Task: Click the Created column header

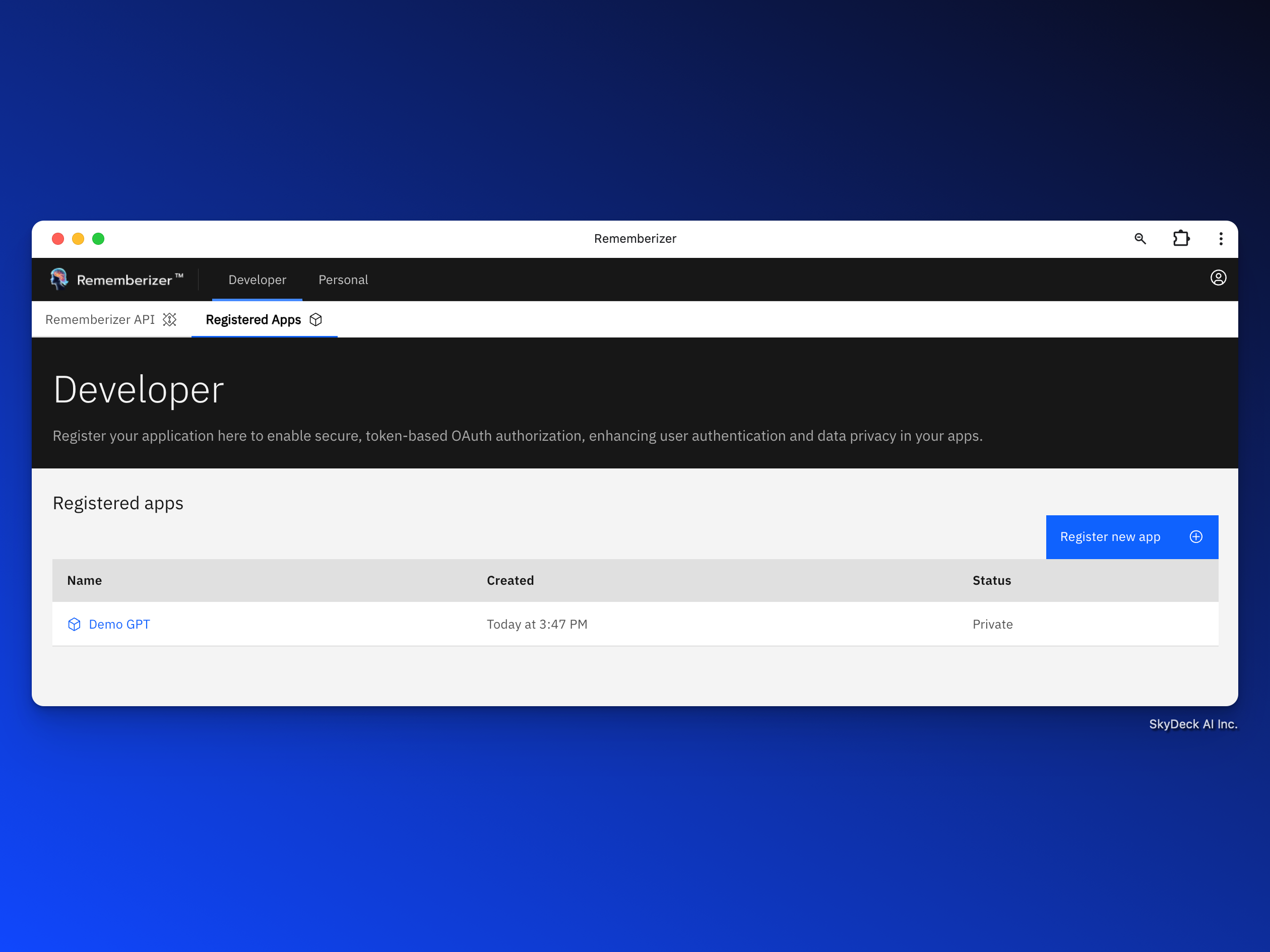Action: [510, 580]
